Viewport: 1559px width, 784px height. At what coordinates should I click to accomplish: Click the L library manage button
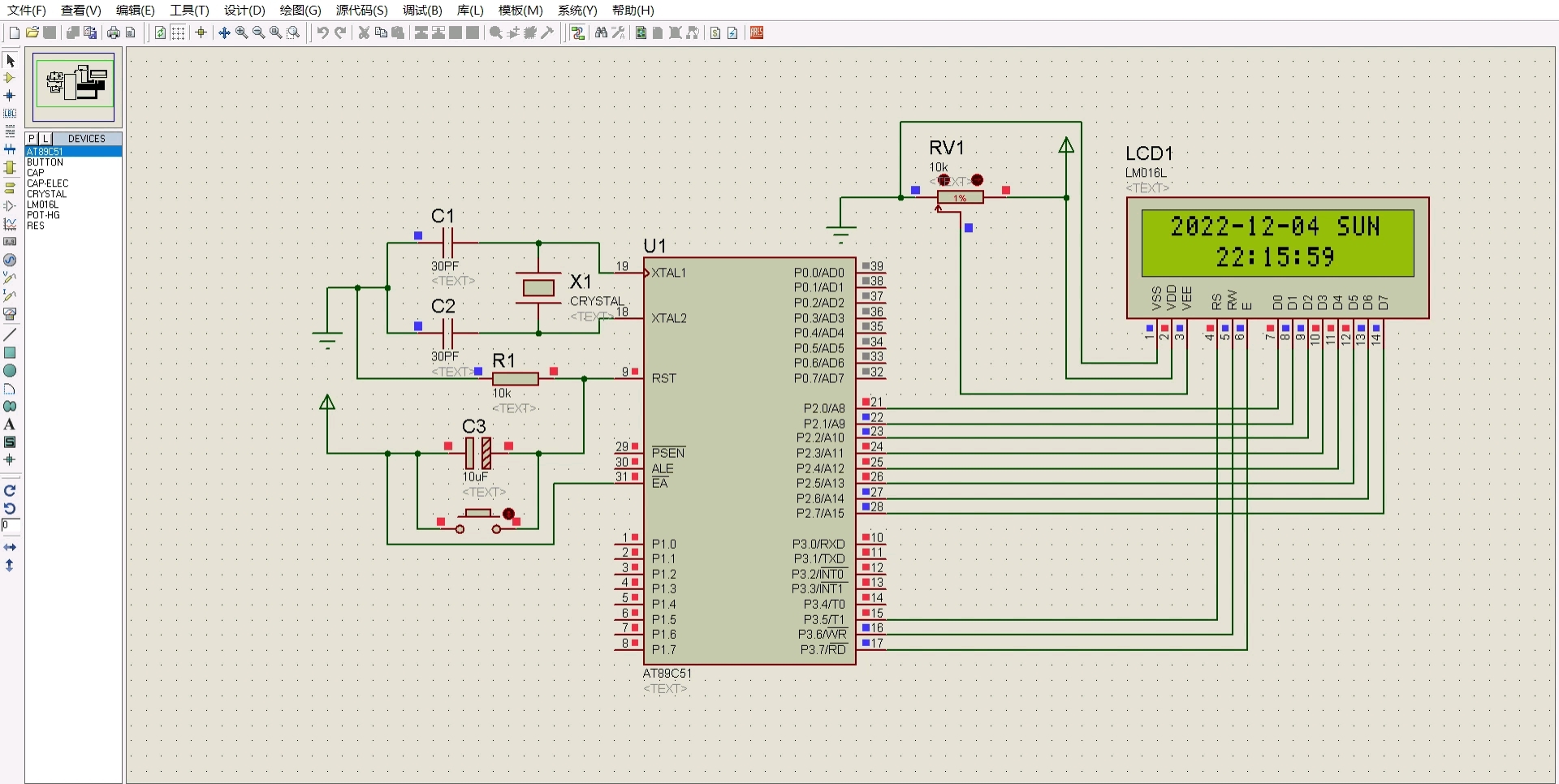tap(45, 139)
